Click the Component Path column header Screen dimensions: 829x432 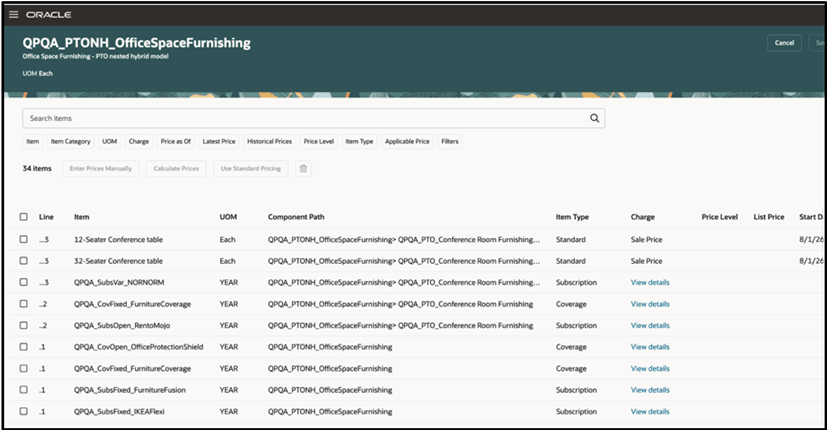296,217
